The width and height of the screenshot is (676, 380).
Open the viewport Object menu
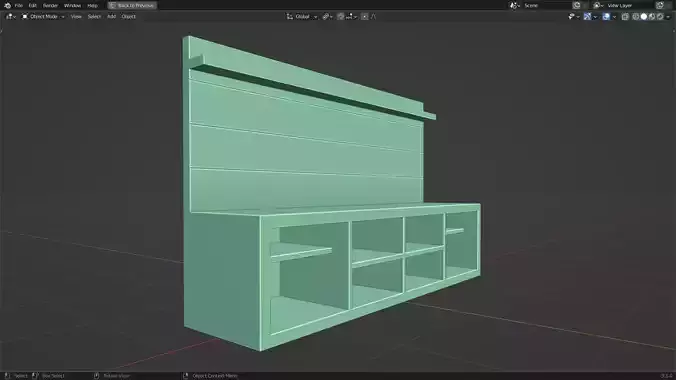[x=128, y=16]
